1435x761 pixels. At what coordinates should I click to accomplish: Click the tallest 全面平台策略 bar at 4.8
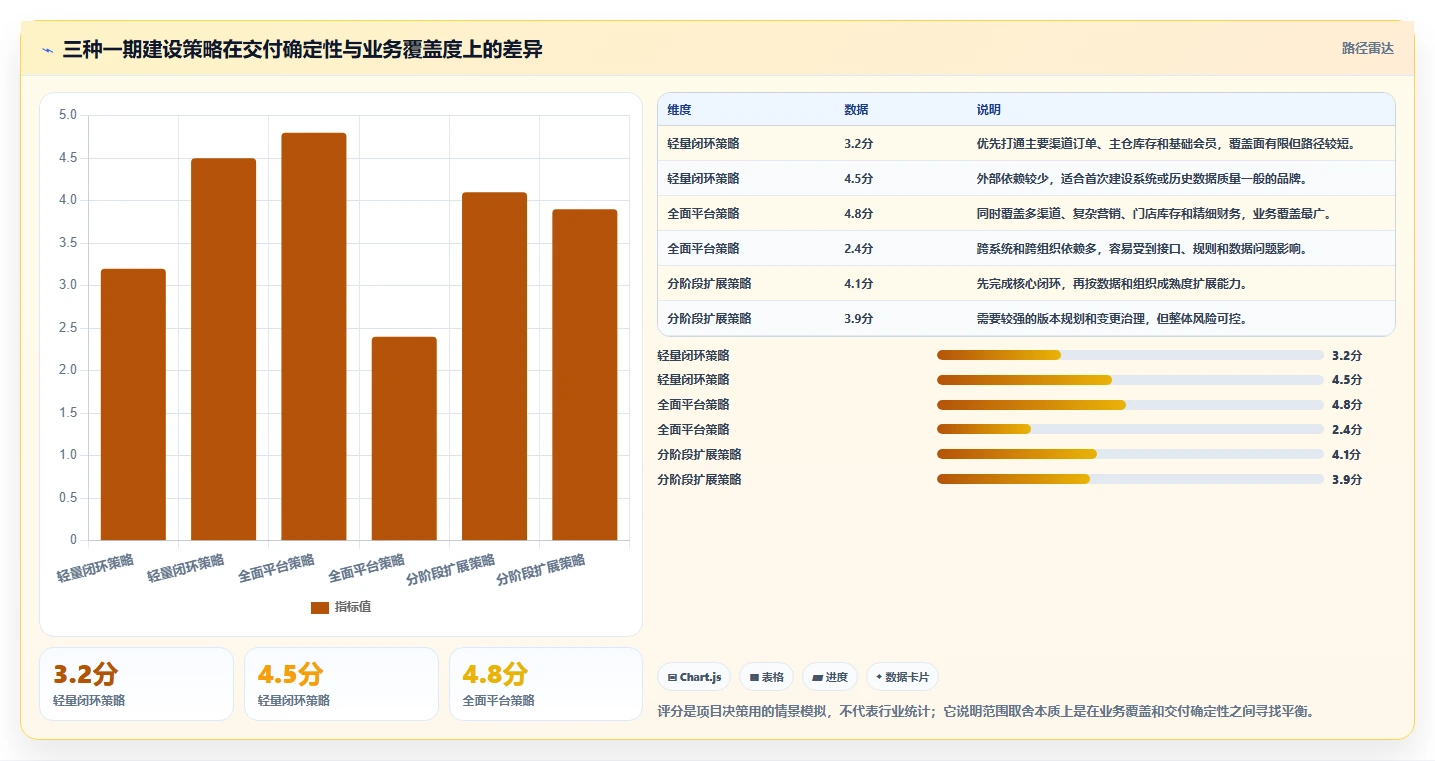(x=314, y=336)
